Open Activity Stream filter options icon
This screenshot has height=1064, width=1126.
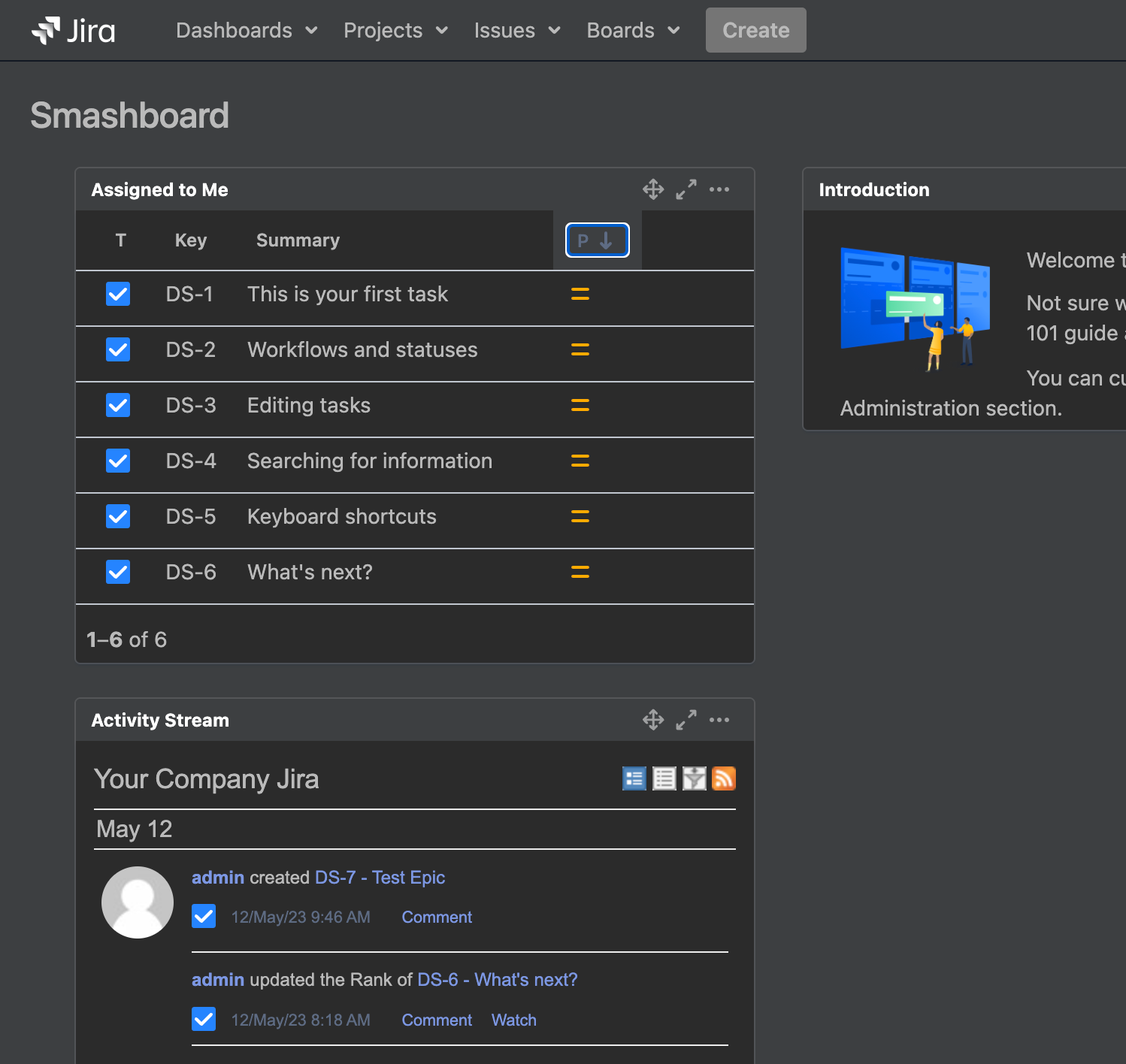click(695, 778)
